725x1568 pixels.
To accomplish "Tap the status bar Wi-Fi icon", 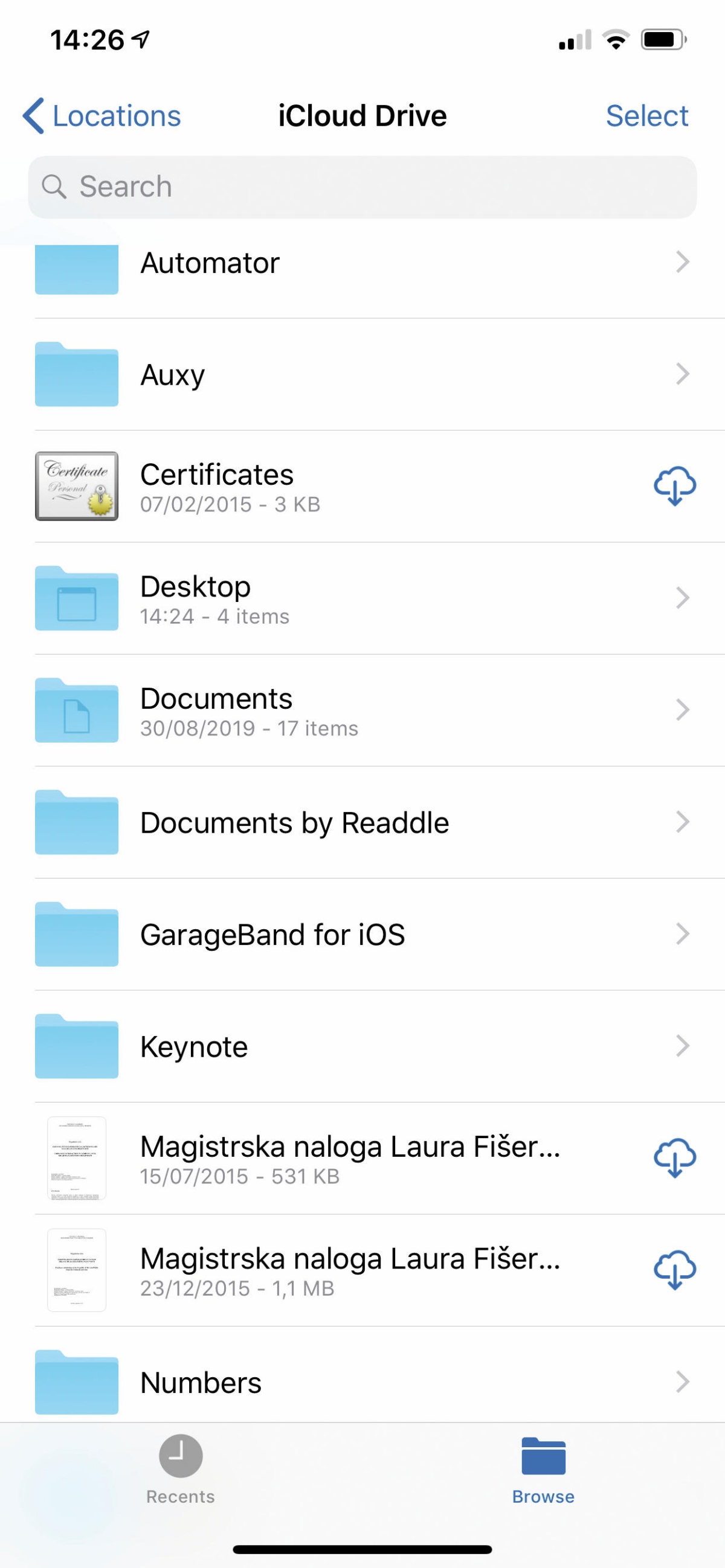I will point(616,40).
